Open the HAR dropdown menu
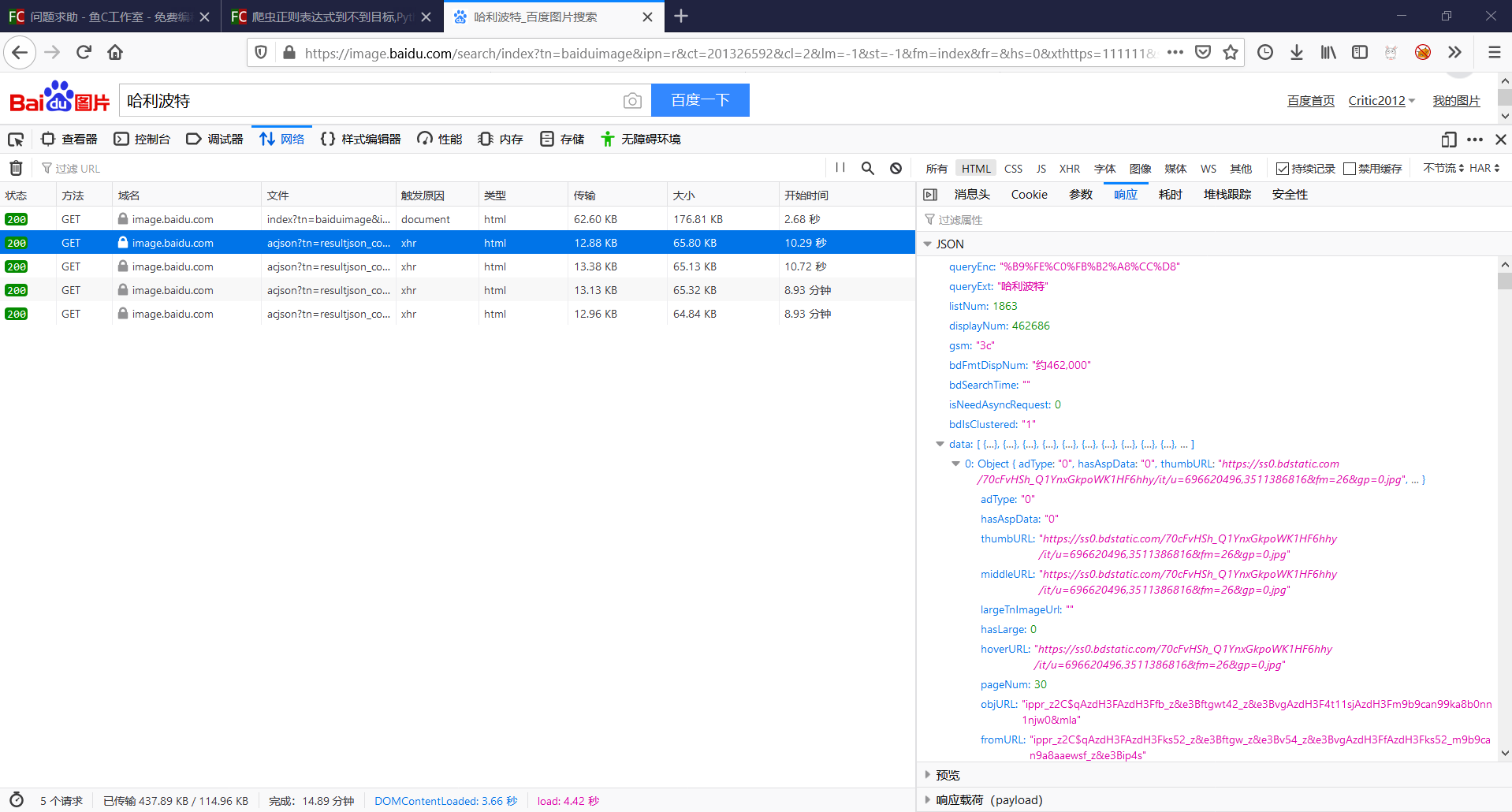Screen dimensions: 1512x812 pyautogui.click(x=1484, y=168)
